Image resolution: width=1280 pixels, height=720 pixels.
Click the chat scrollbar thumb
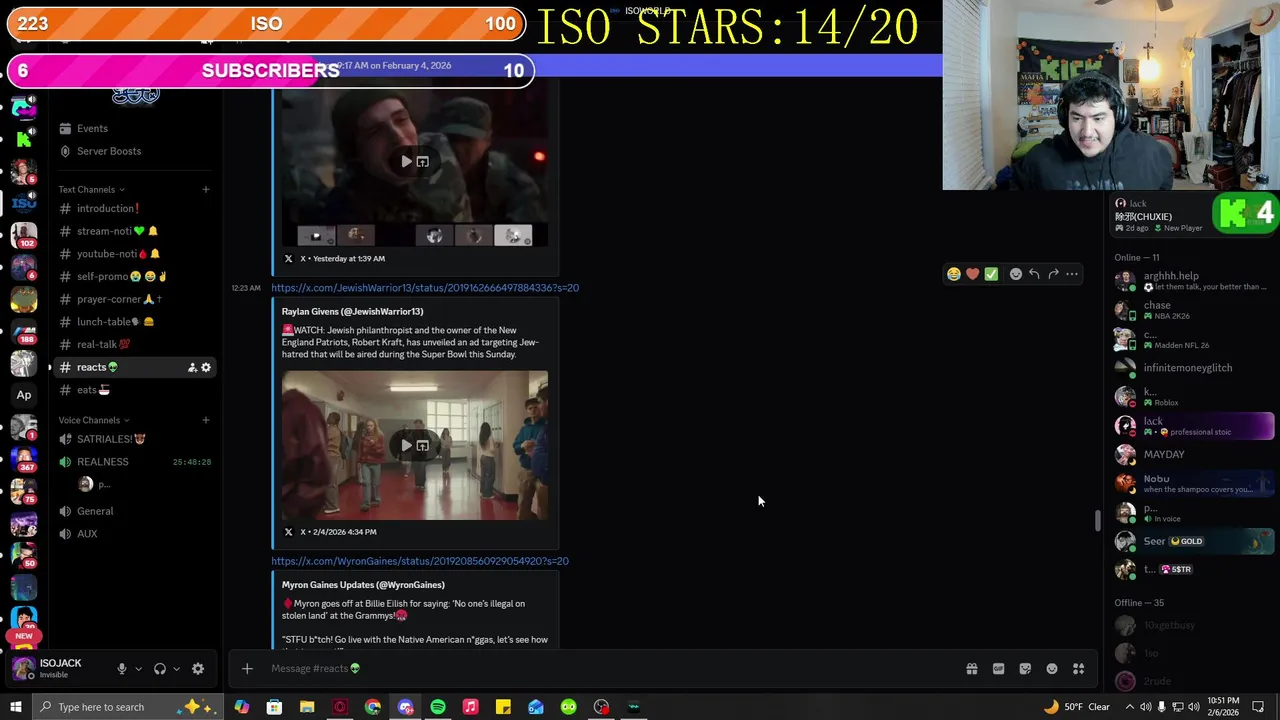1097,520
